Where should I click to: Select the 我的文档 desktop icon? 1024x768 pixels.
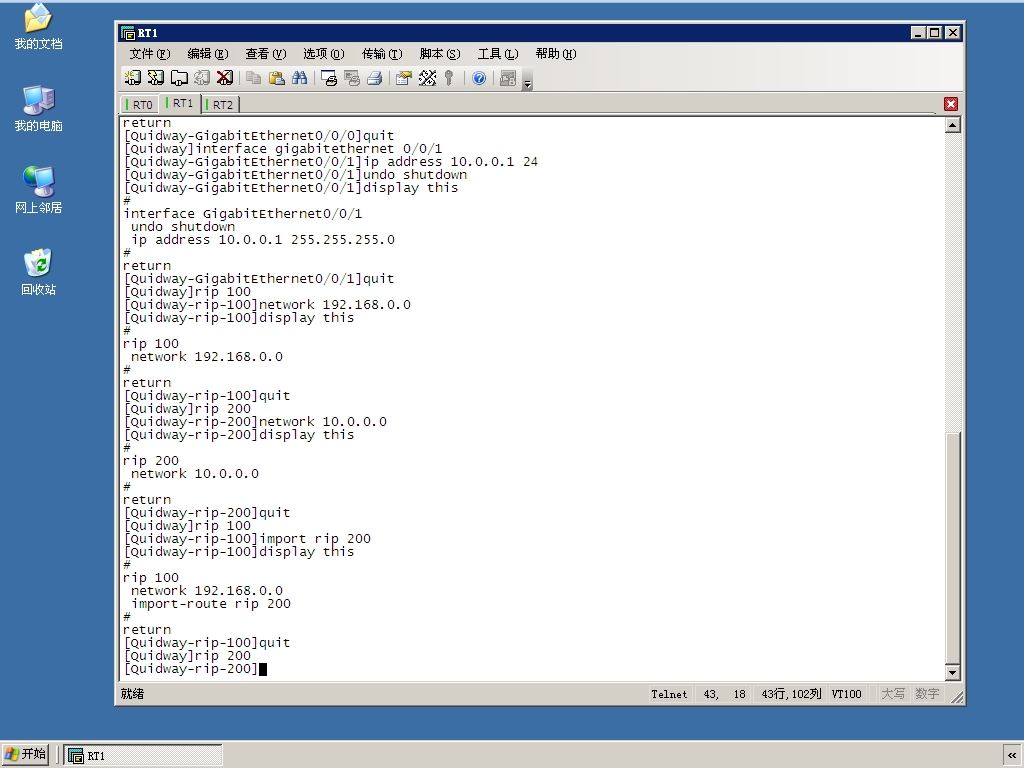pyautogui.click(x=39, y=26)
